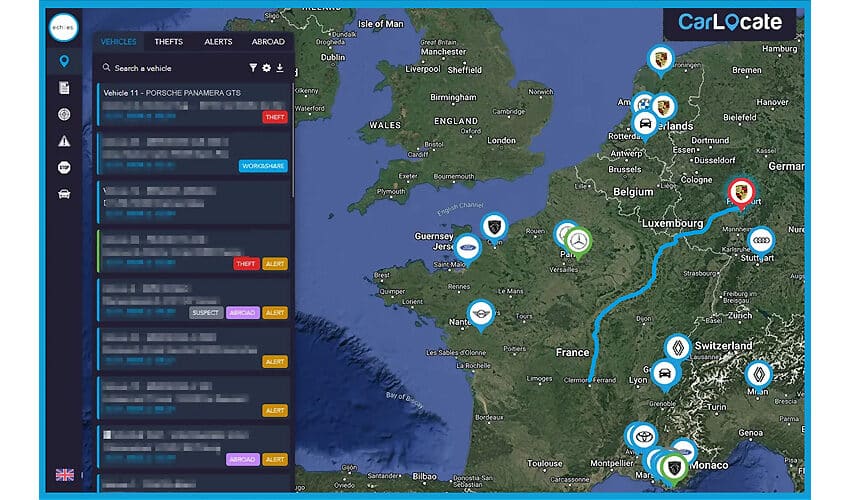Screen dimensions: 850x500
Task: Click the Audi marker near Stuttgart
Action: click(762, 239)
